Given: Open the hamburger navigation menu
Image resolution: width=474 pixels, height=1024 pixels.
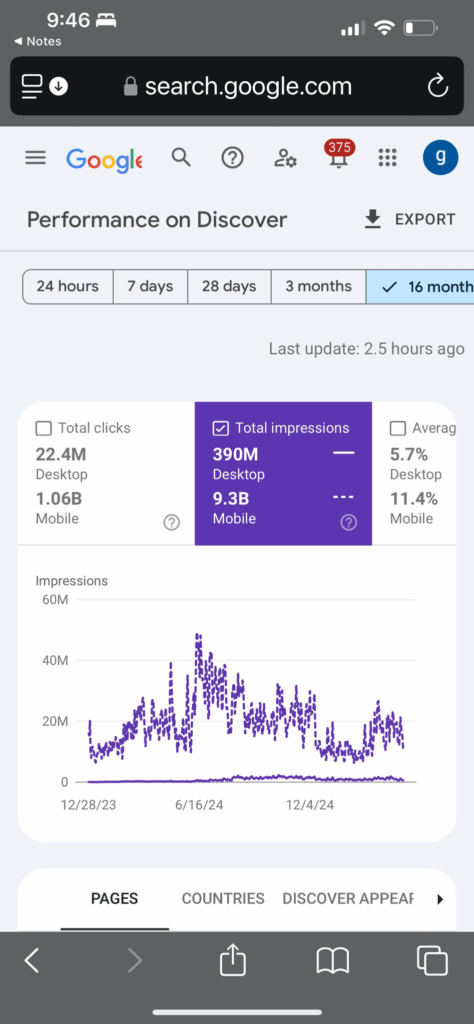Looking at the screenshot, I should (35, 158).
